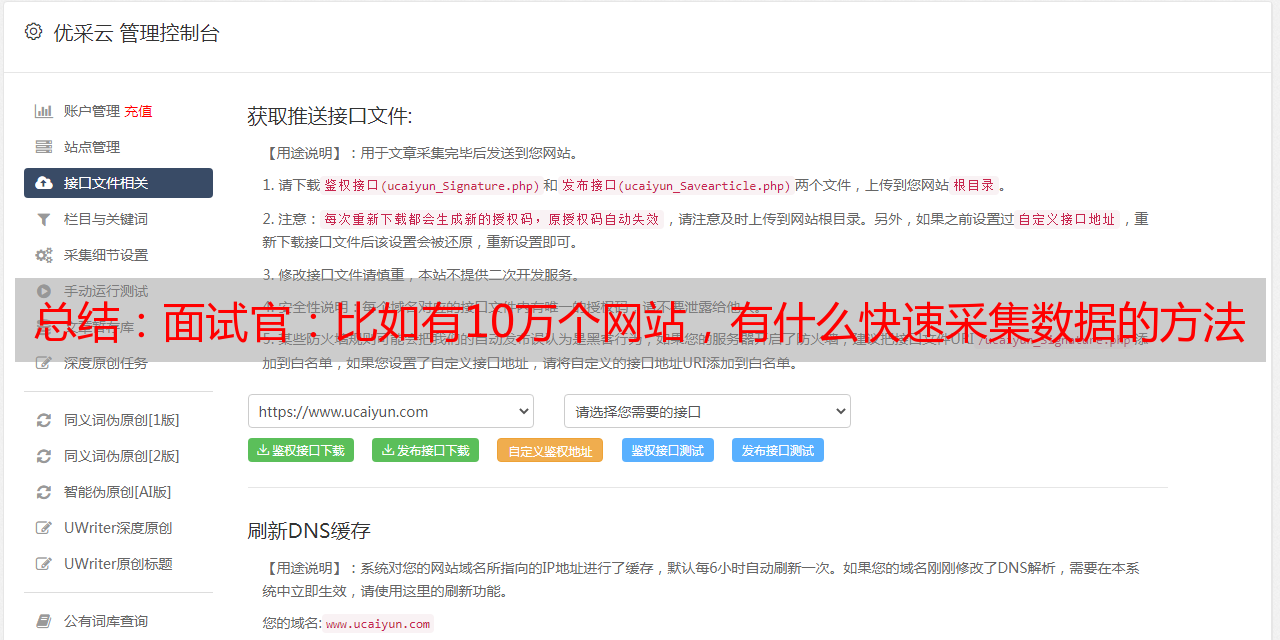Click the blue 发布接口测试 button
The width and height of the screenshot is (1280, 640).
click(x=778, y=450)
